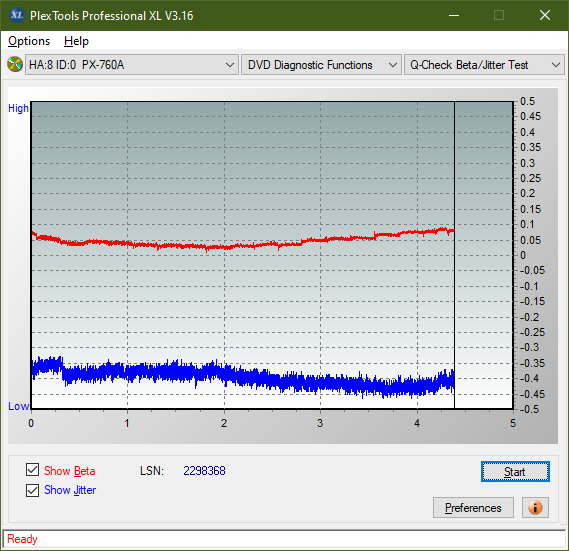Minimize the PlexTools window
Image resolution: width=569 pixels, height=551 pixels.
coord(454,15)
